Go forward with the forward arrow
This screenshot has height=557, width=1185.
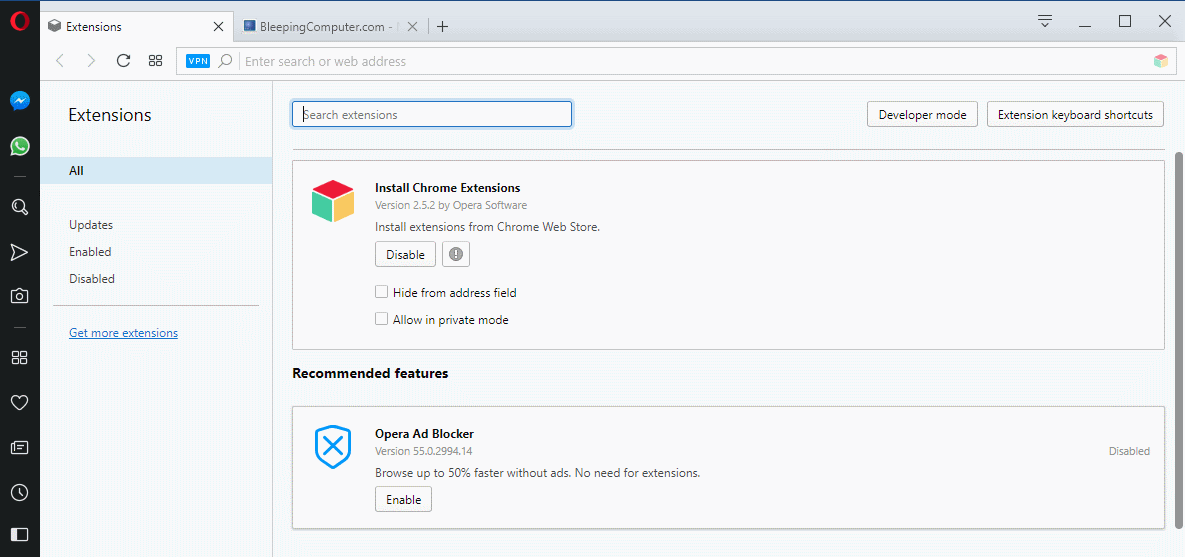pos(91,61)
